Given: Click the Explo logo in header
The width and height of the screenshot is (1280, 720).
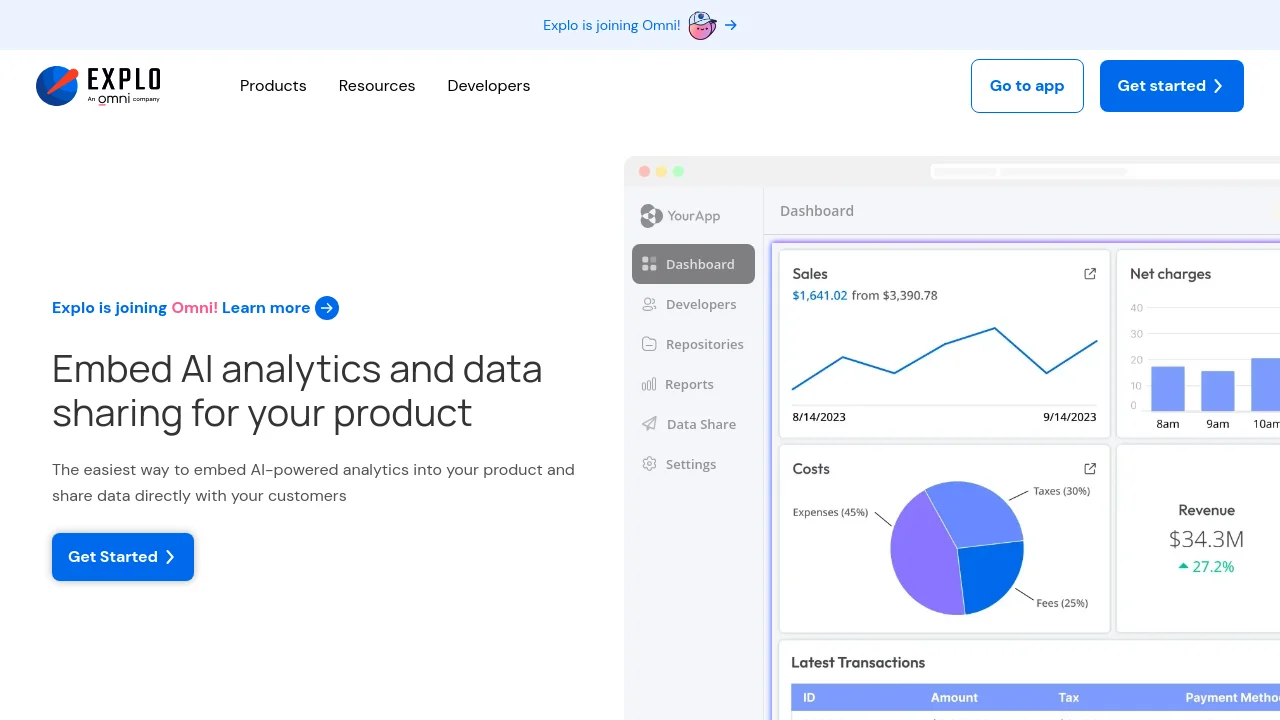Looking at the screenshot, I should point(98,86).
